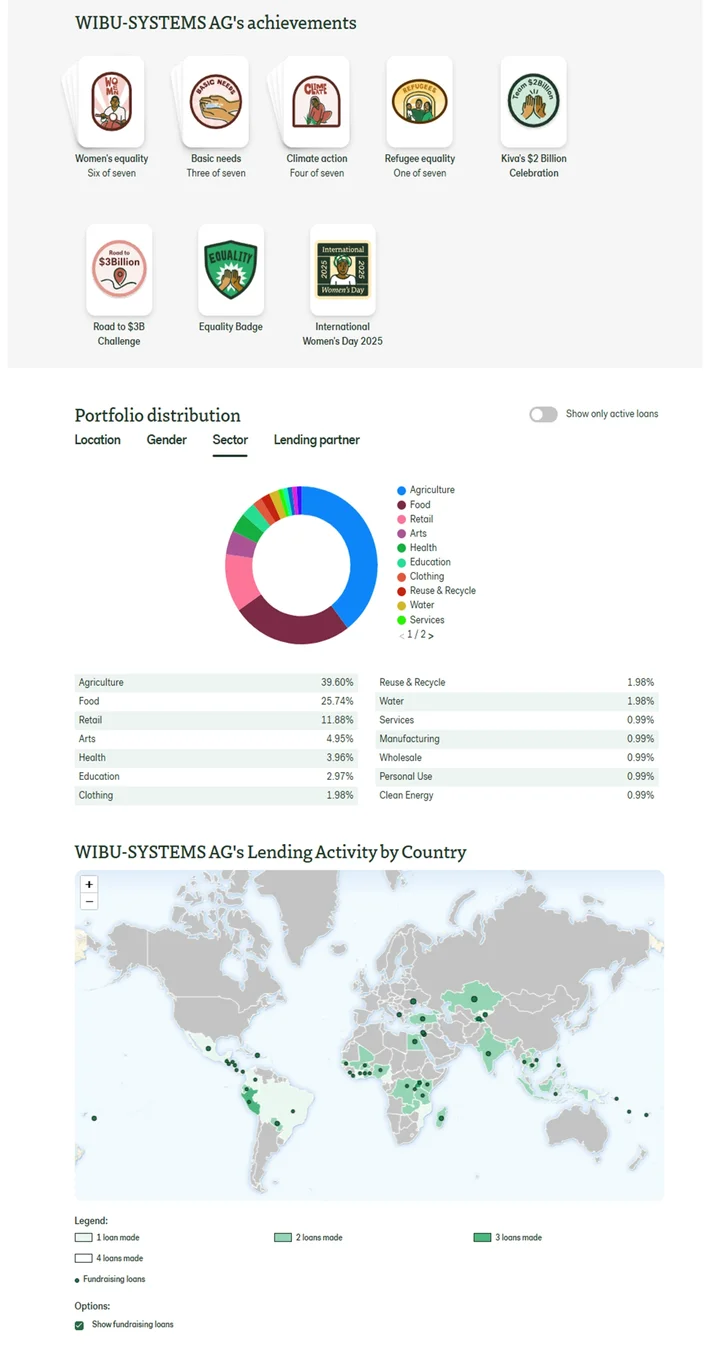
Task: Open the Lending partner tab
Action: click(316, 440)
